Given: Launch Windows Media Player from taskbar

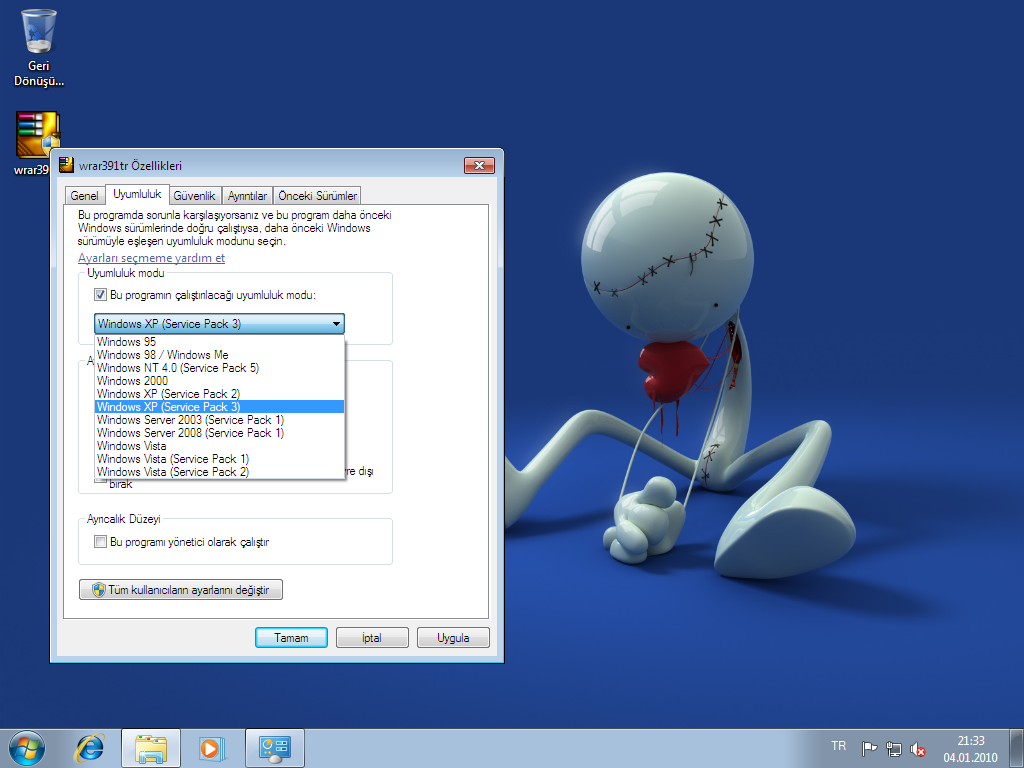Looking at the screenshot, I should coord(212,748).
